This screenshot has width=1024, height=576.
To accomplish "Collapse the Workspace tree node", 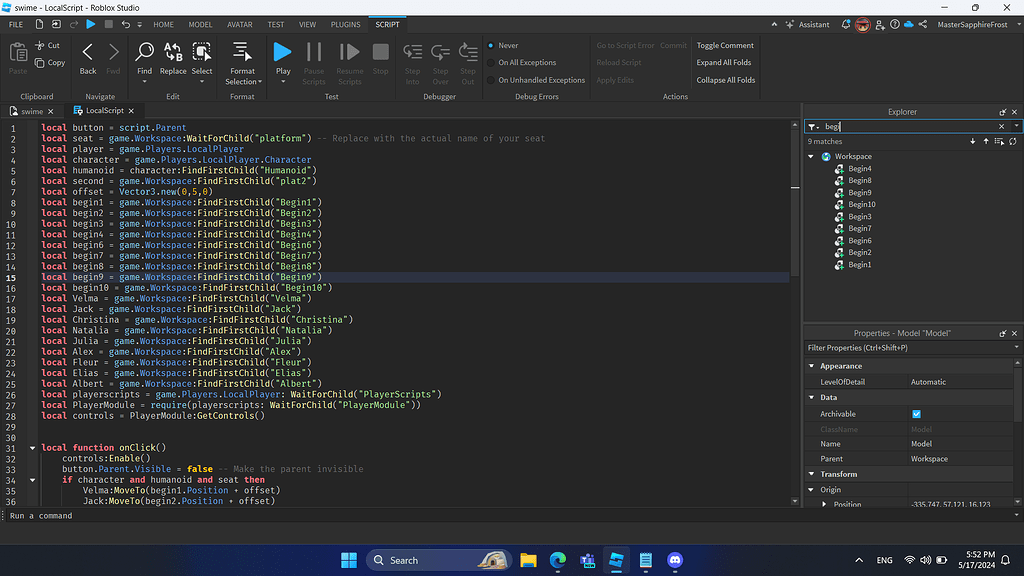I will click(x=811, y=157).
